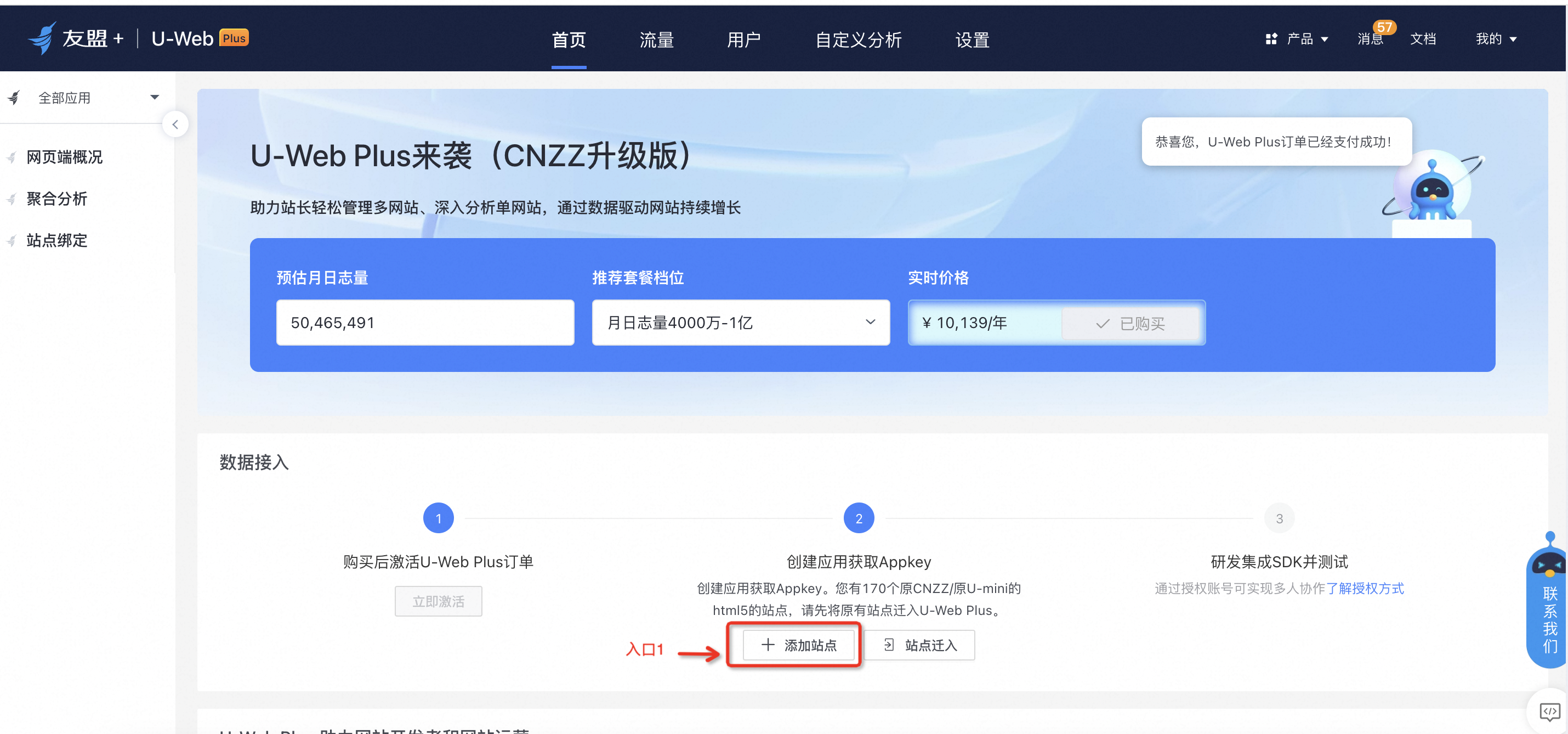Select 网页端概况 in the sidebar
The height and width of the screenshot is (734, 1568).
(x=64, y=157)
